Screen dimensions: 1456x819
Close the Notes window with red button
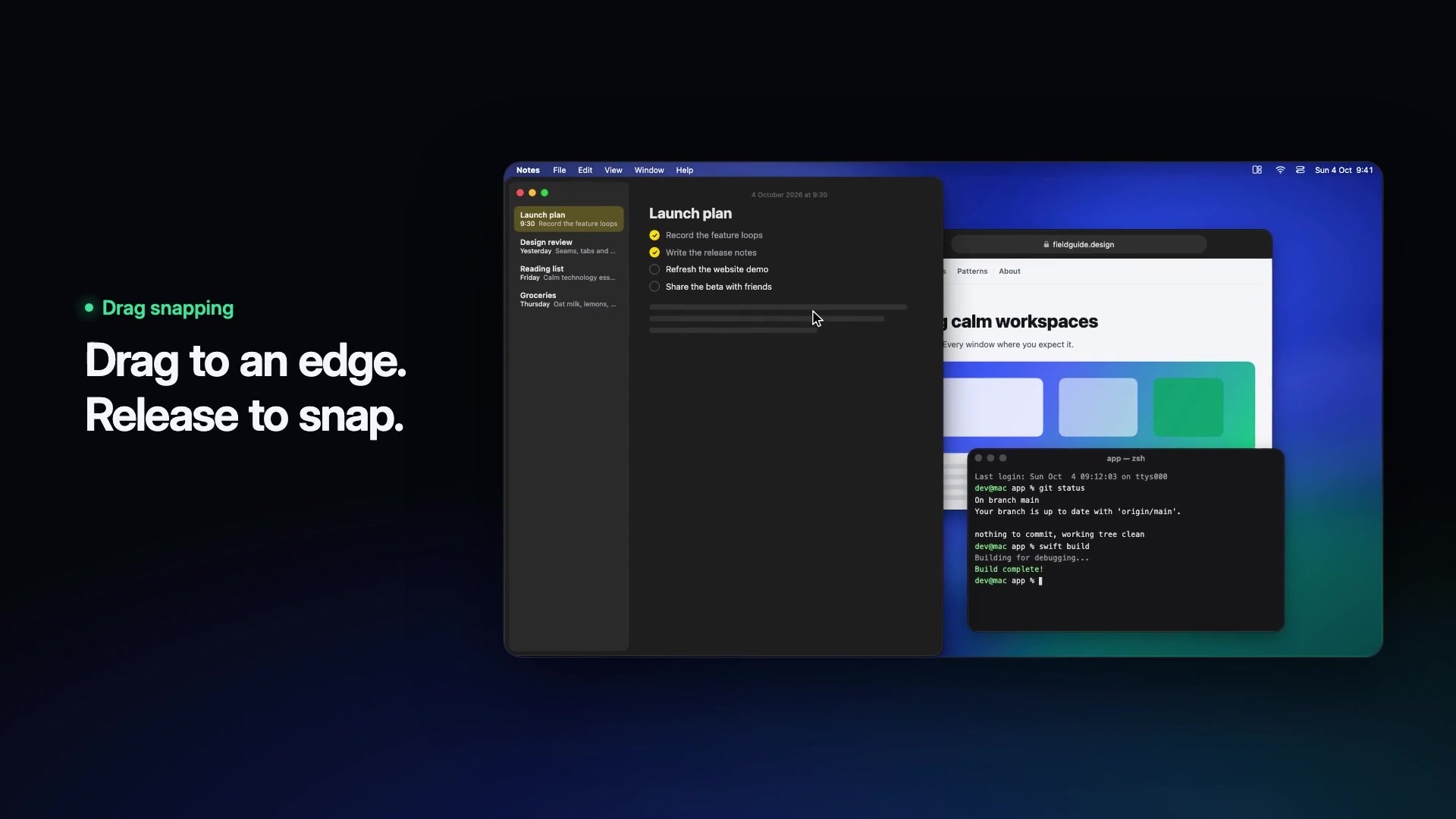coord(520,193)
